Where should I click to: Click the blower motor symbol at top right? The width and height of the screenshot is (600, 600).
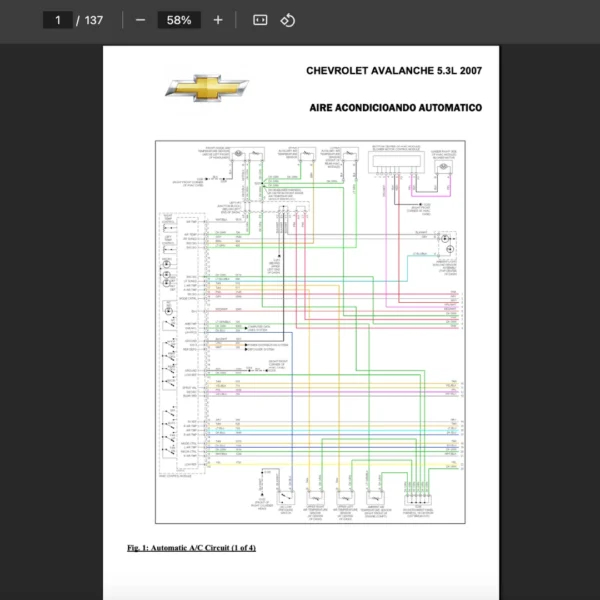446,169
